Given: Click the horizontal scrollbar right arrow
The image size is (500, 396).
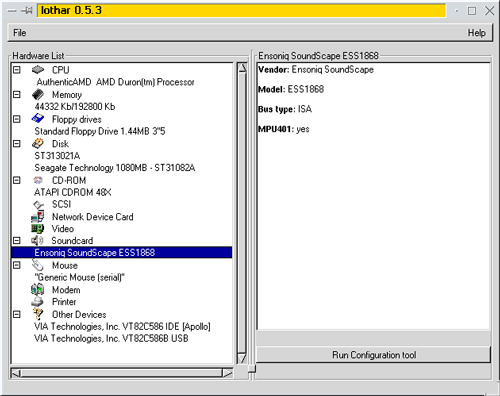Looking at the screenshot, I should (x=228, y=373).
